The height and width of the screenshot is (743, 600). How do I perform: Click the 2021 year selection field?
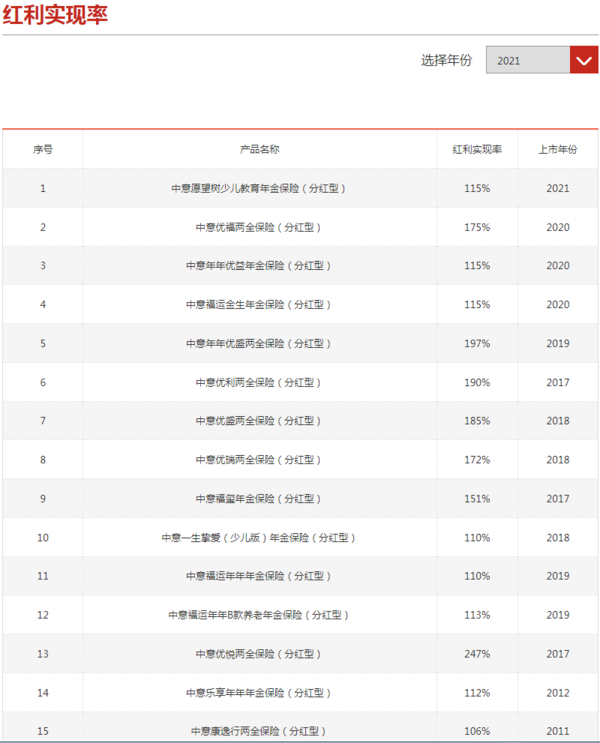point(528,60)
